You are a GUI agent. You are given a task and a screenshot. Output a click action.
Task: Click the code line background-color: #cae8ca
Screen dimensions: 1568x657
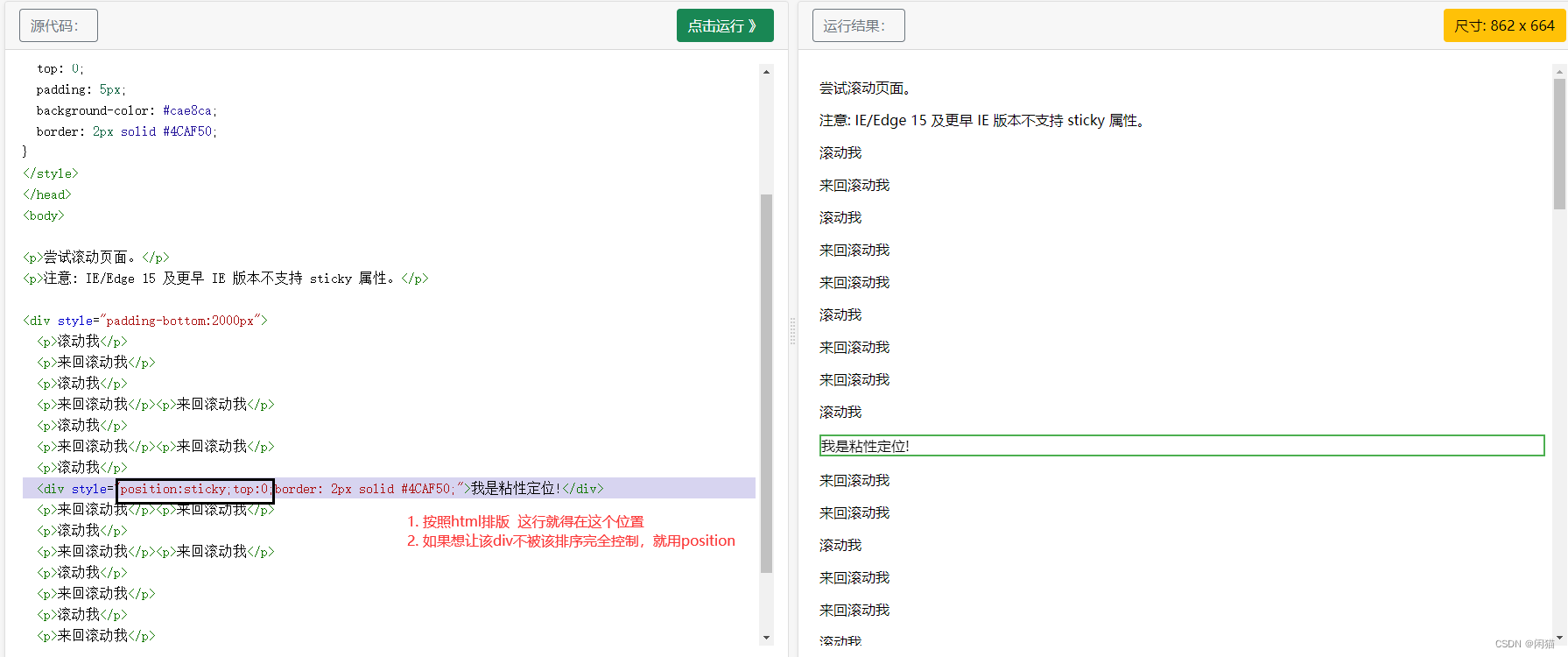(x=127, y=110)
